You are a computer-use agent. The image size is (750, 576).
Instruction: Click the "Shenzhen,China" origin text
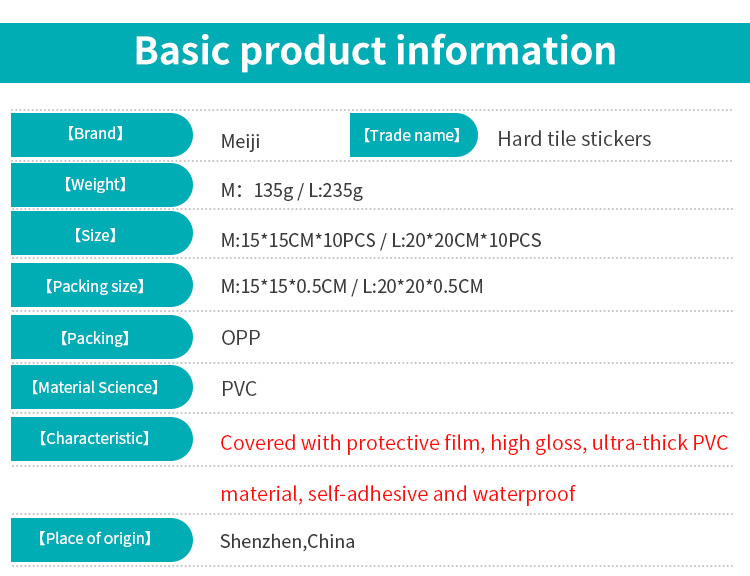(x=287, y=542)
